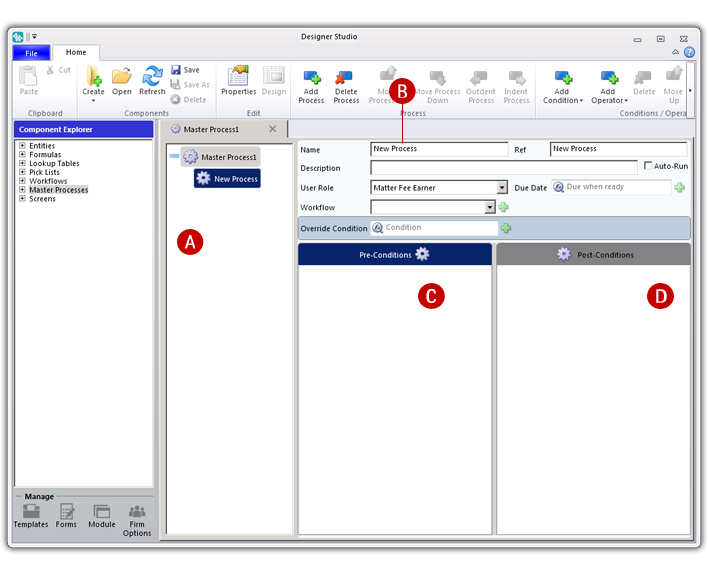
Task: Click the Refresh components icon
Action: pyautogui.click(x=152, y=76)
